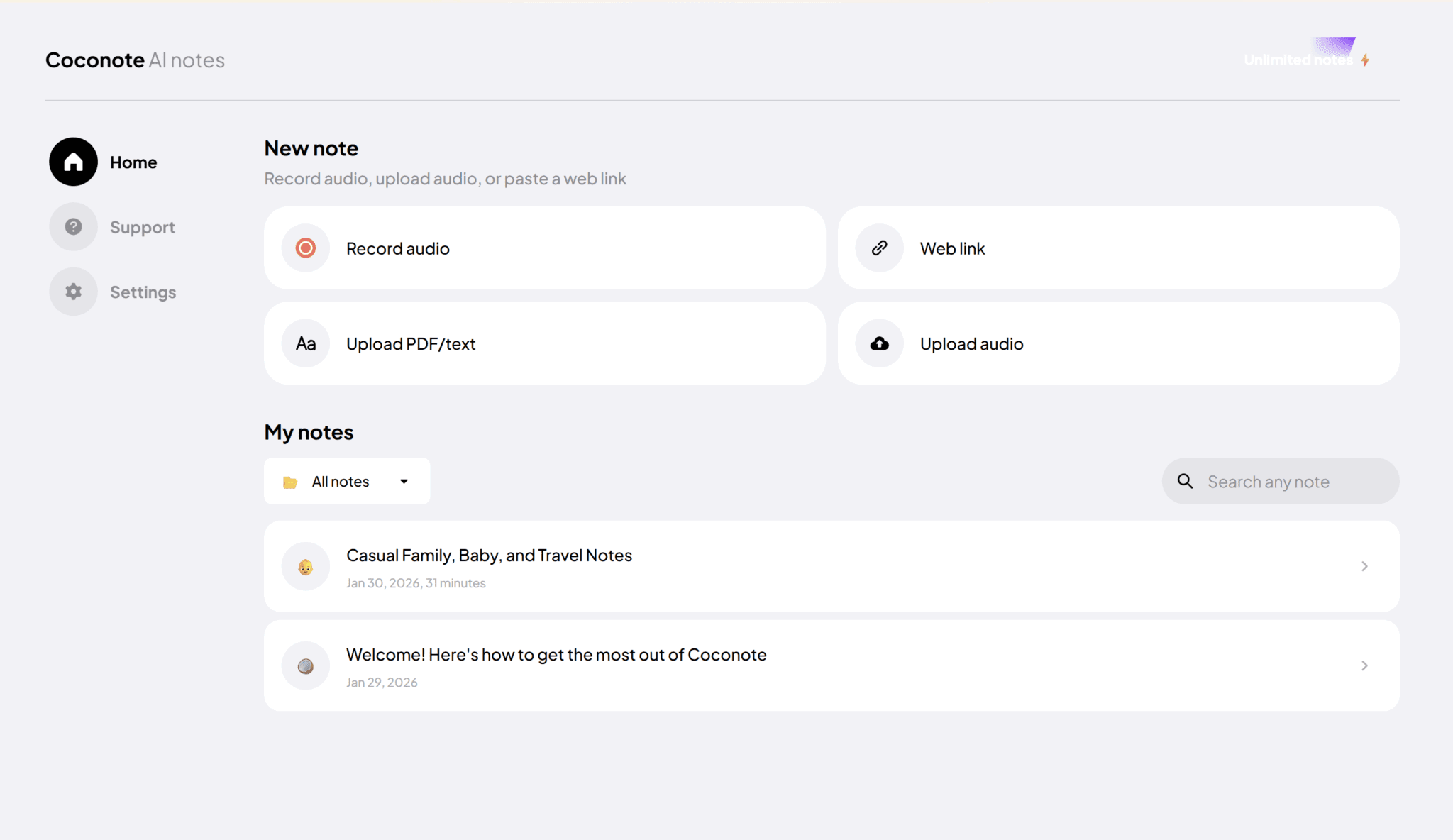Click the baby emoji note icon
Screen dimensions: 1453x840
point(306,567)
